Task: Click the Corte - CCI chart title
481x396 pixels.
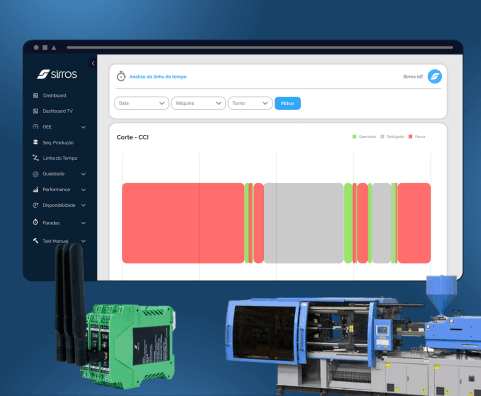Action: 132,137
